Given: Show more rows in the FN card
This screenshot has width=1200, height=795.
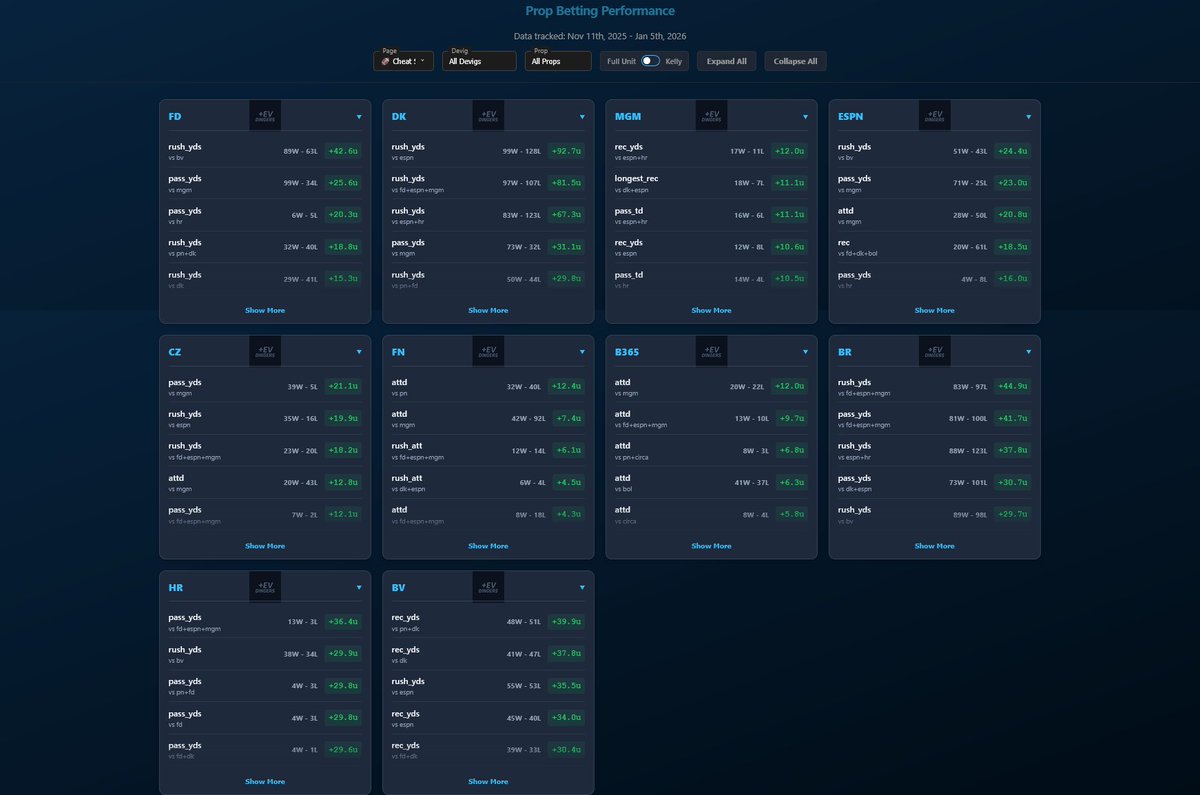Looking at the screenshot, I should click(x=488, y=546).
